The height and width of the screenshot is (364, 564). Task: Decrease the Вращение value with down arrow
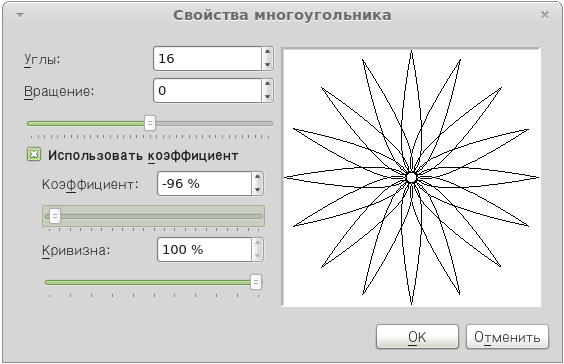(267, 96)
